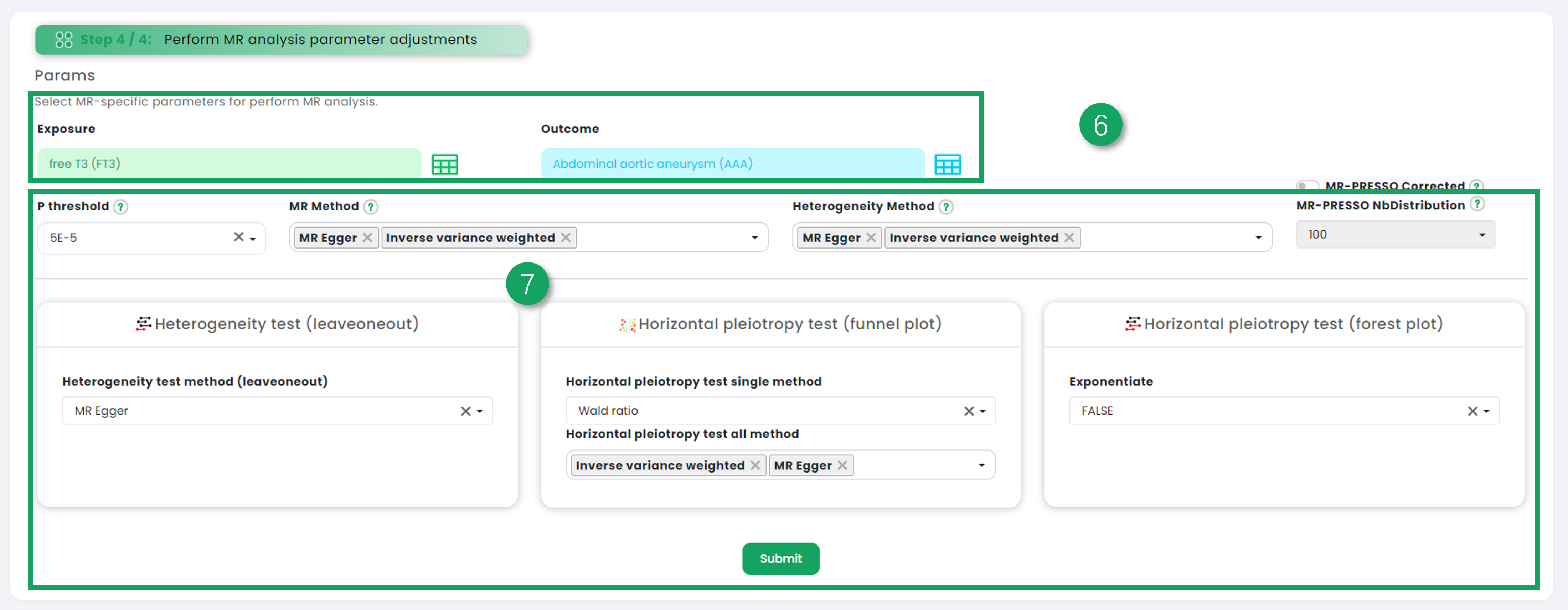Click the Heterogeneity test (leaveoneout) card title
This screenshot has width=1568, height=610.
[287, 324]
